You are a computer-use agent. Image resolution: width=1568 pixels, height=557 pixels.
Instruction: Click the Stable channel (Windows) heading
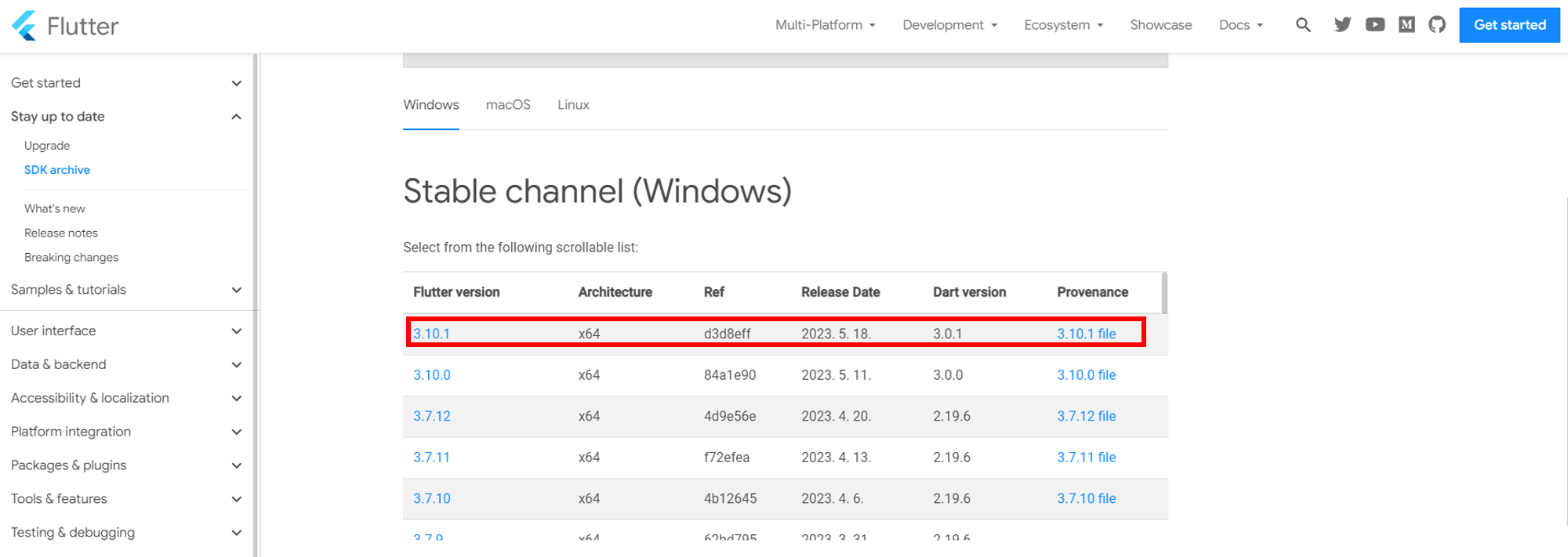click(x=597, y=192)
